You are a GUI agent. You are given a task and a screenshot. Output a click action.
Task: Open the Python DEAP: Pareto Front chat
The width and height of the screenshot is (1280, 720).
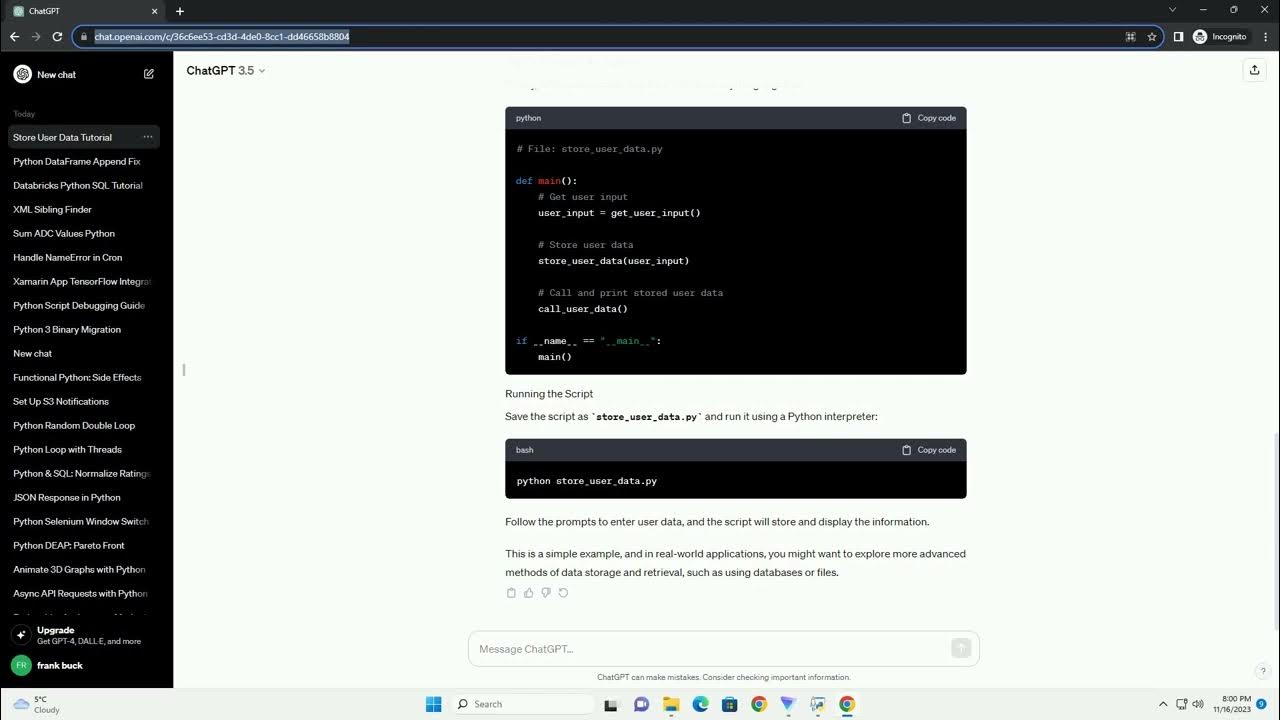point(84,545)
